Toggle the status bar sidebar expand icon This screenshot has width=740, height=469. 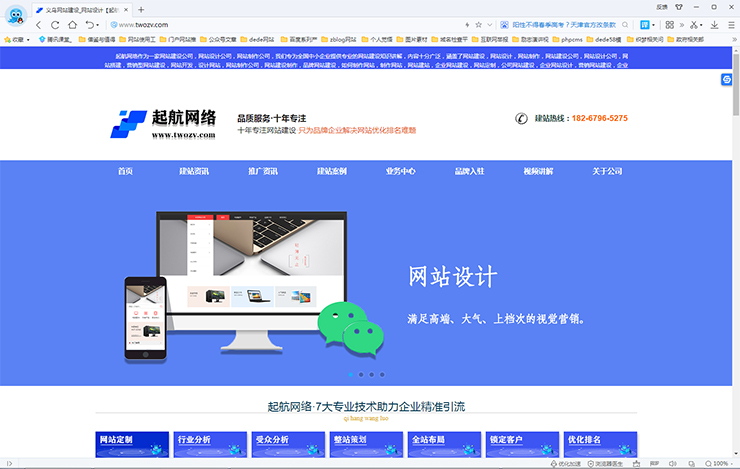point(9,464)
